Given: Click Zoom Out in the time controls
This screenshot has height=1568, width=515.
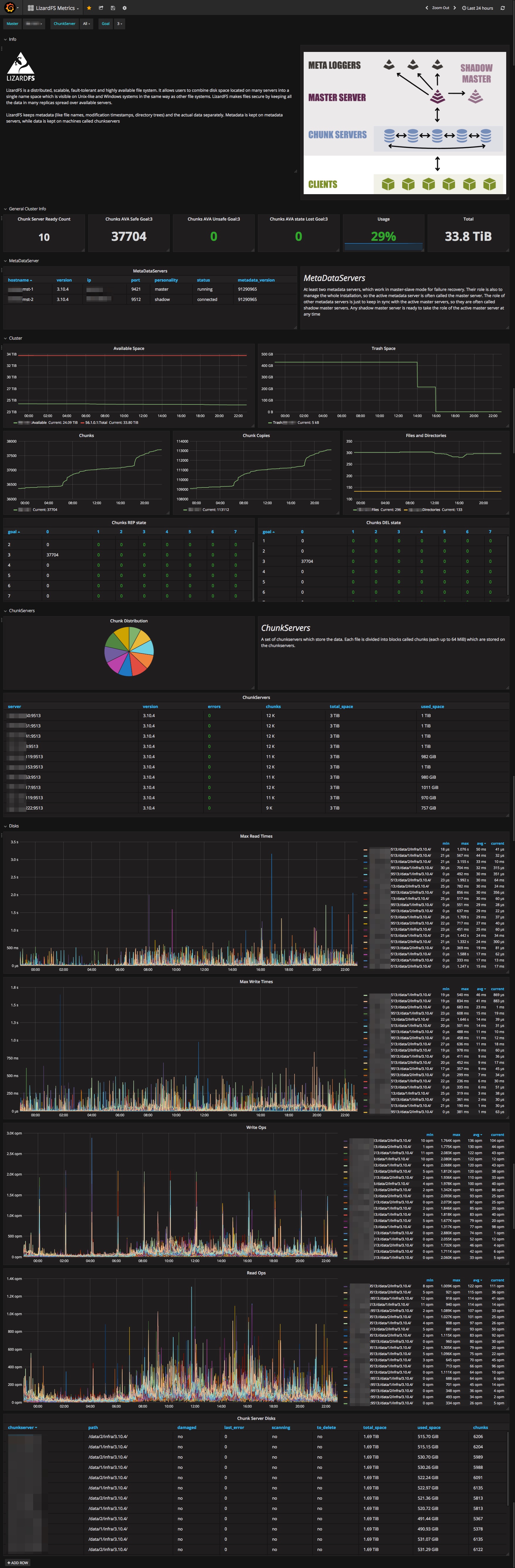Looking at the screenshot, I should click(x=441, y=8).
